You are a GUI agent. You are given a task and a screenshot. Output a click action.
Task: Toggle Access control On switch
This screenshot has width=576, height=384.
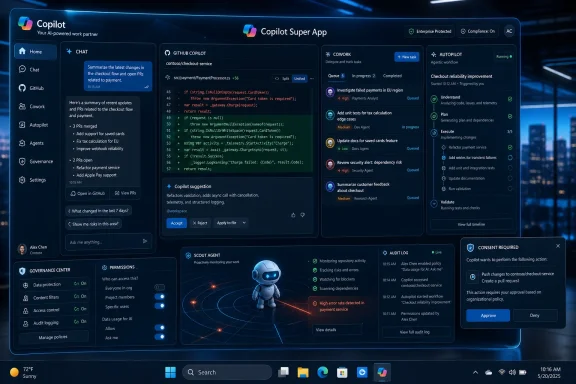80,309
